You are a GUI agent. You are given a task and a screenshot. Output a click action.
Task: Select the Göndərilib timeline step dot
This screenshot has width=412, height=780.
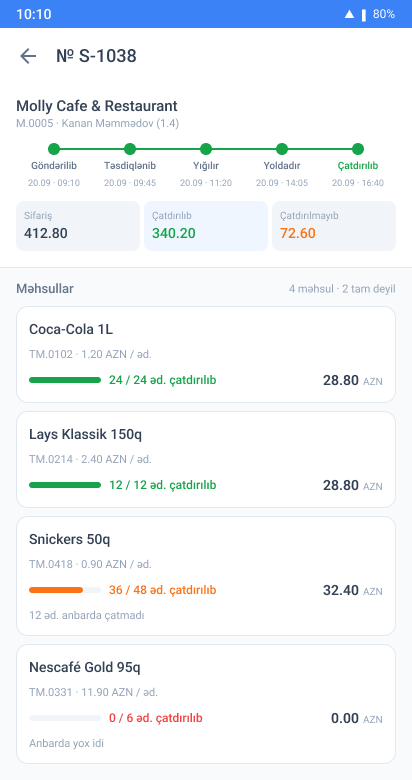click(x=54, y=149)
